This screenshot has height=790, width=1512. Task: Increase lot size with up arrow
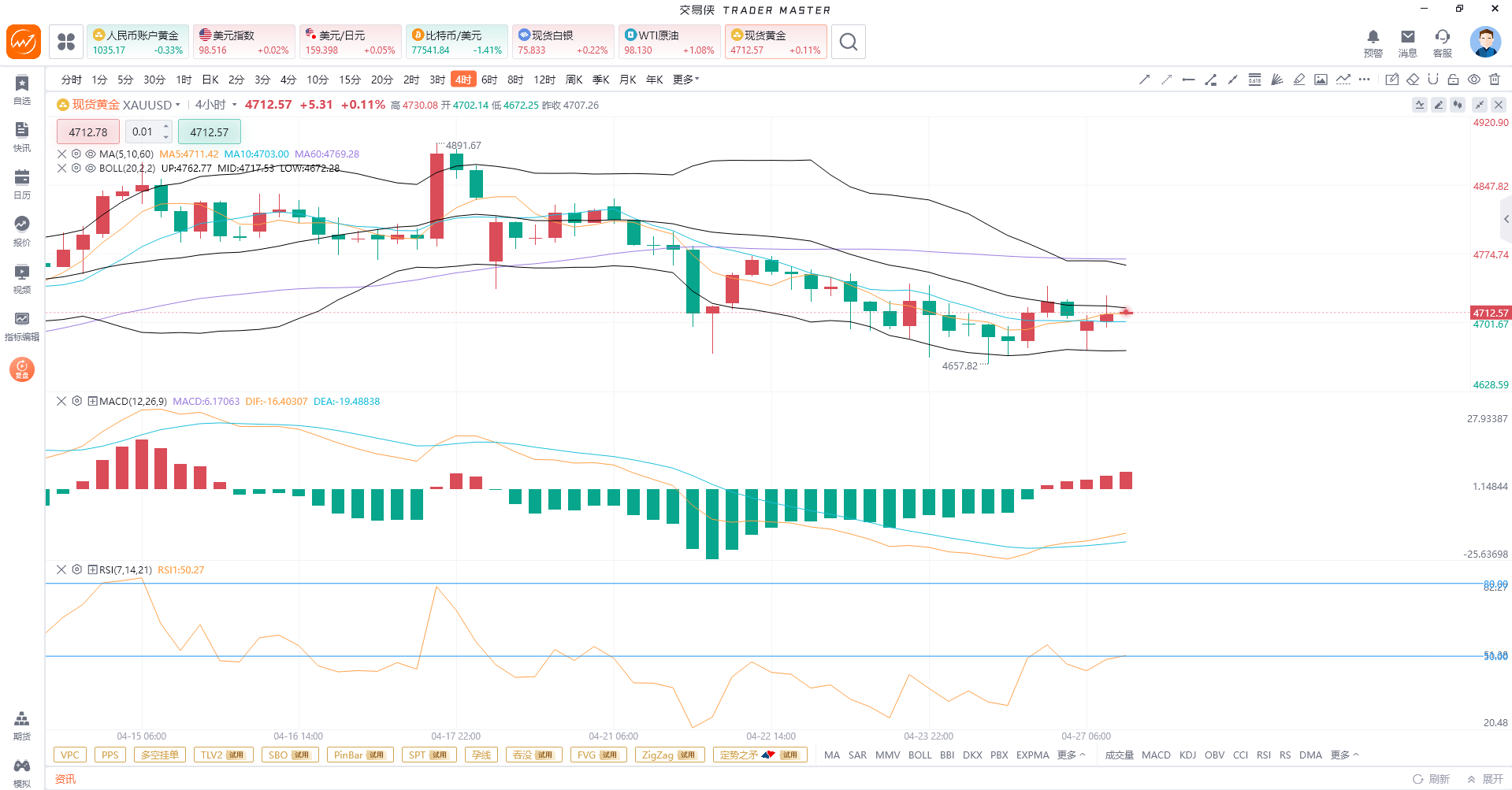[165, 127]
